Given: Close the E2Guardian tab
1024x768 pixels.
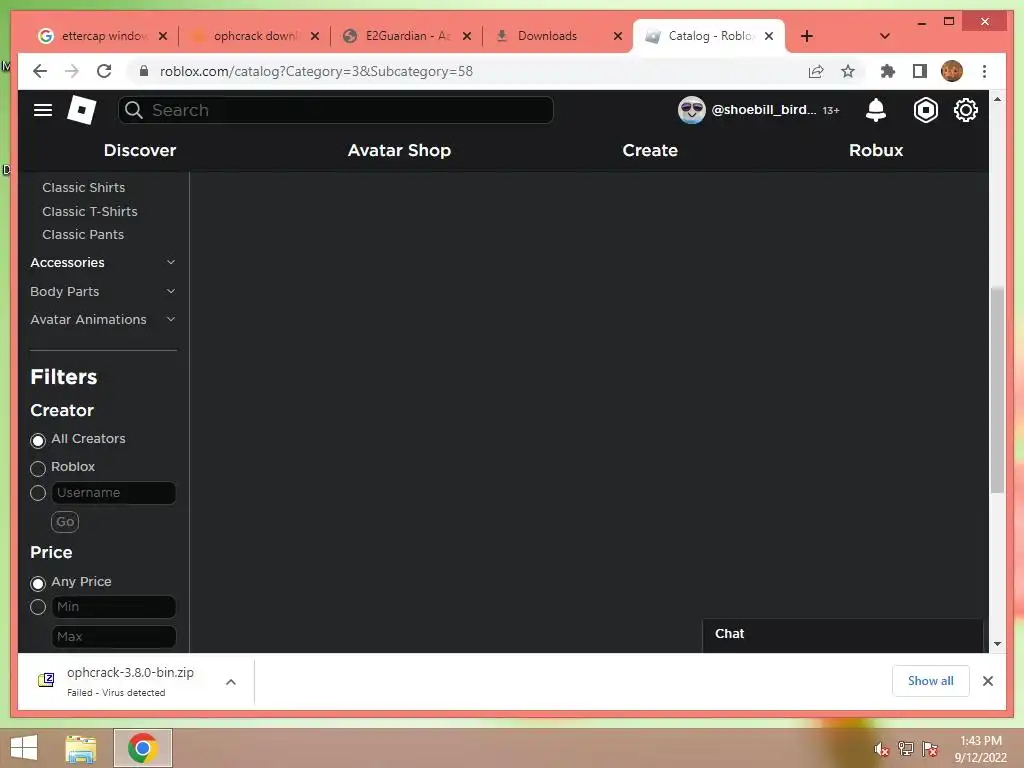Looking at the screenshot, I should click(x=467, y=36).
